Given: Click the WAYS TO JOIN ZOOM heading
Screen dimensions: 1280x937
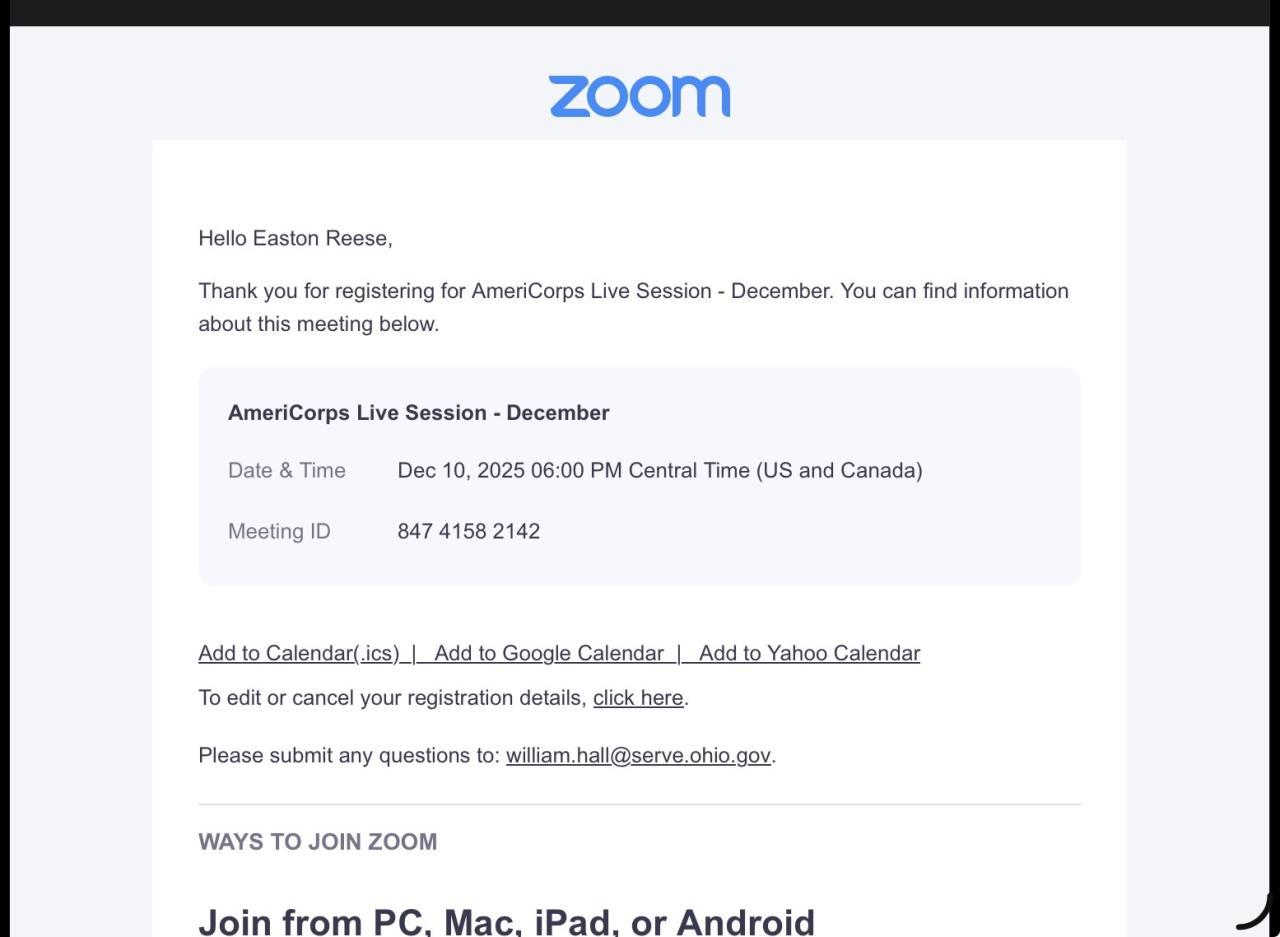Looking at the screenshot, I should click(317, 841).
